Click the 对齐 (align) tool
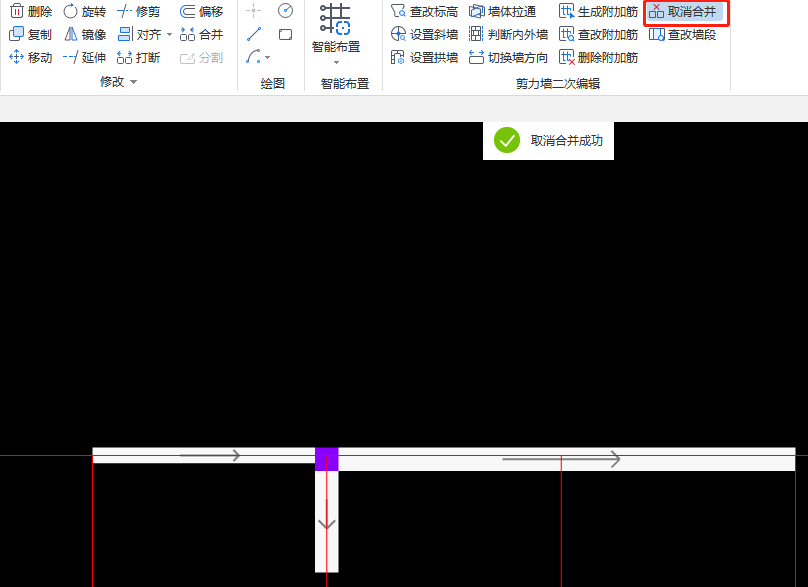The width and height of the screenshot is (808, 587). tap(139, 35)
